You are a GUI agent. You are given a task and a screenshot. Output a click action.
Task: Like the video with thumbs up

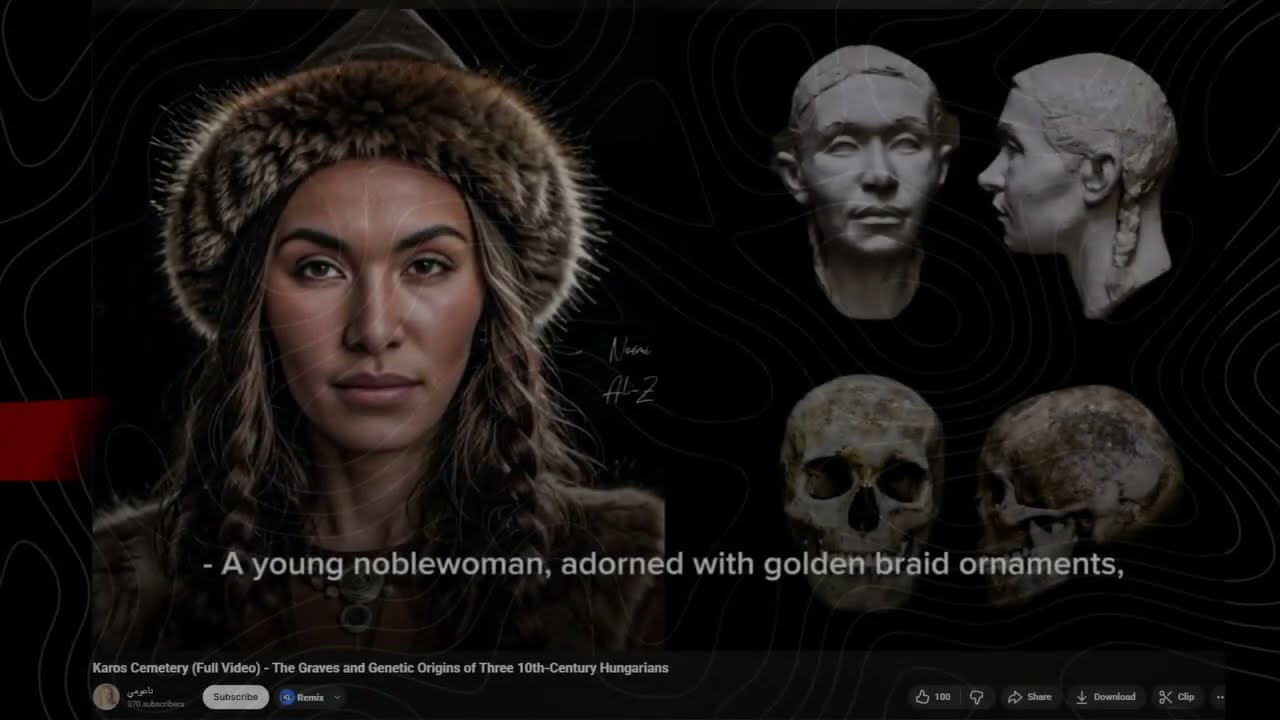pos(932,697)
